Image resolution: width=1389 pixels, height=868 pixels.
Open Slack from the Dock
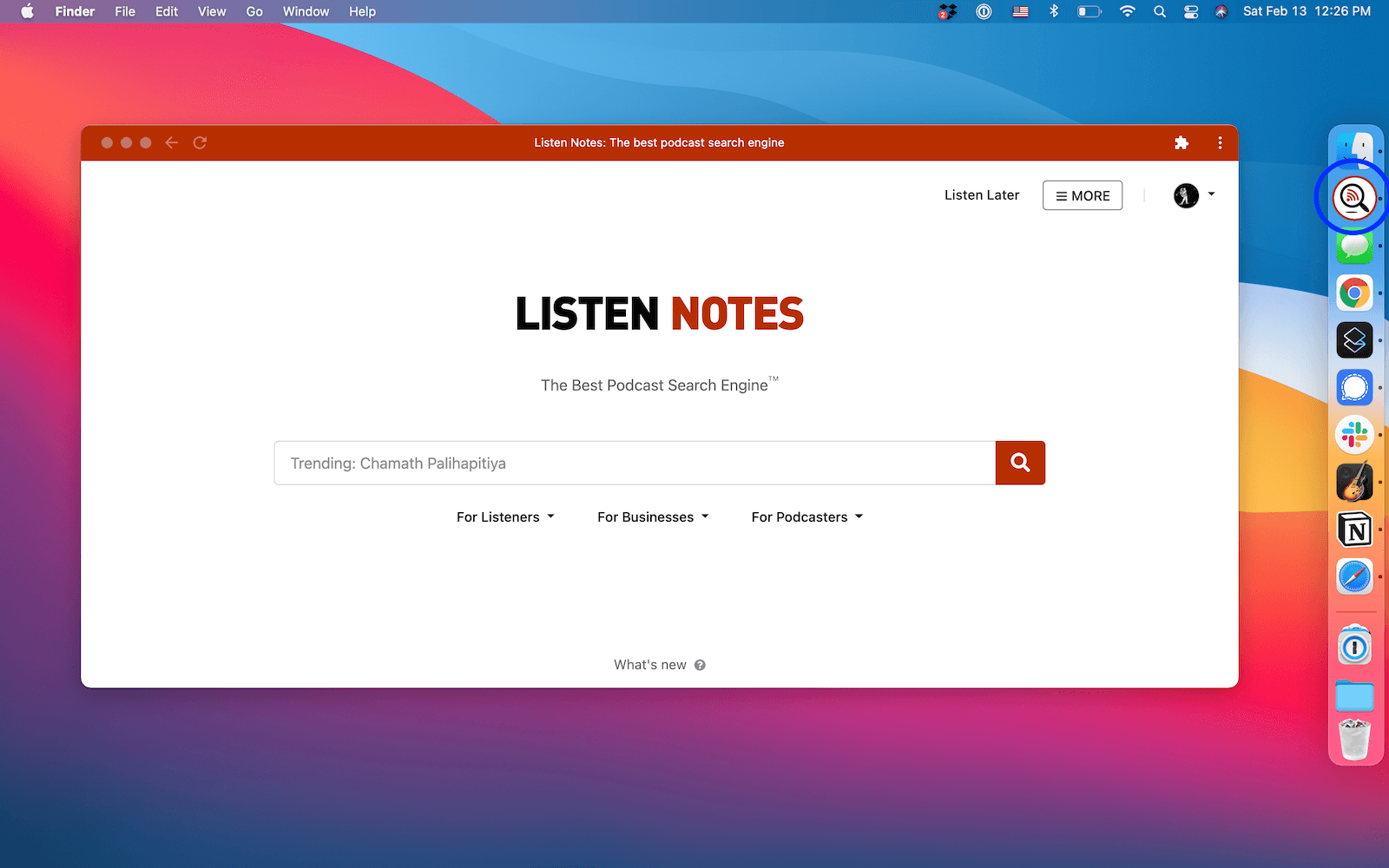pyautogui.click(x=1354, y=435)
